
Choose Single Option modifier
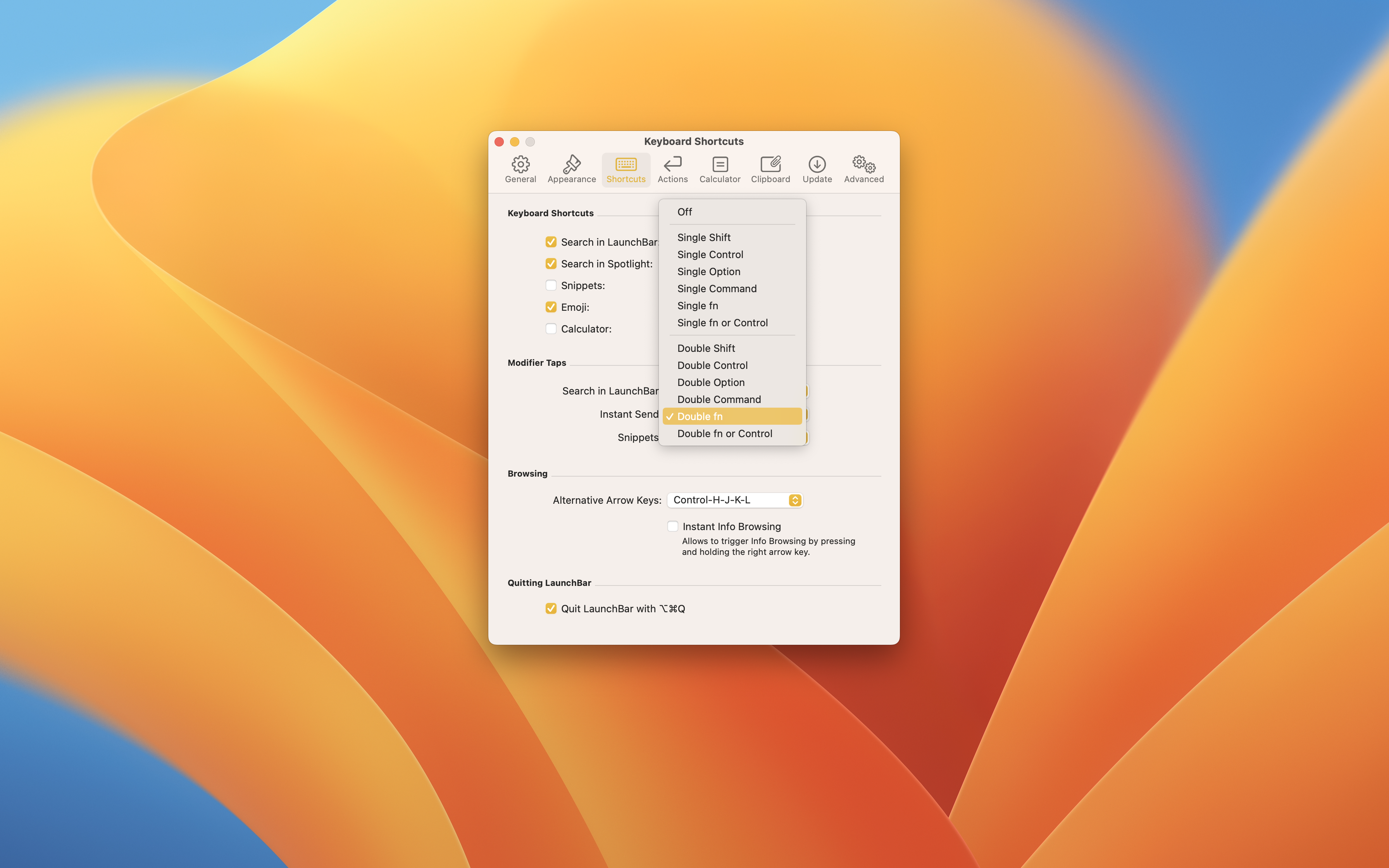[x=732, y=272]
